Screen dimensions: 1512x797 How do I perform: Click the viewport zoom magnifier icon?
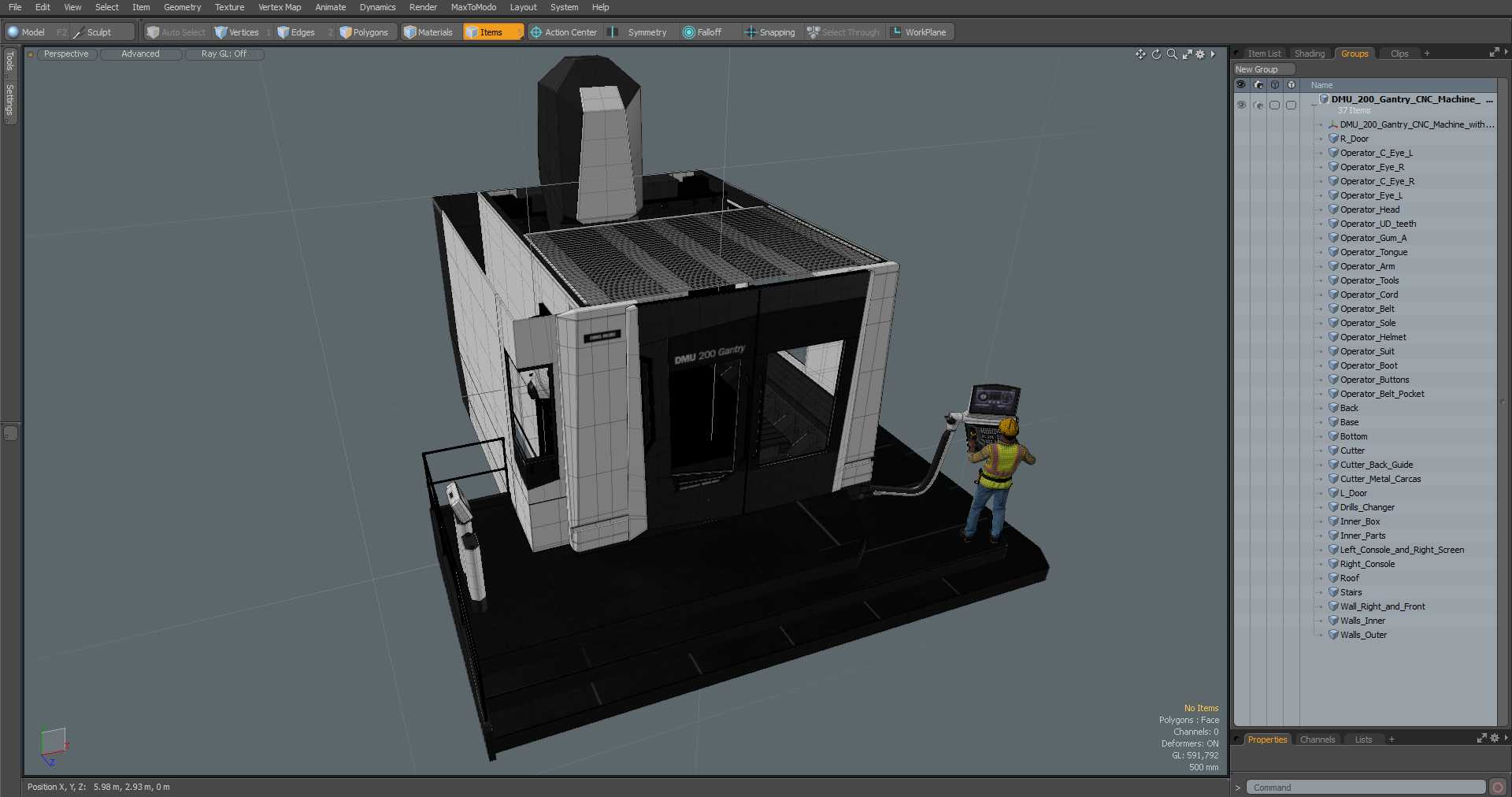(1172, 54)
